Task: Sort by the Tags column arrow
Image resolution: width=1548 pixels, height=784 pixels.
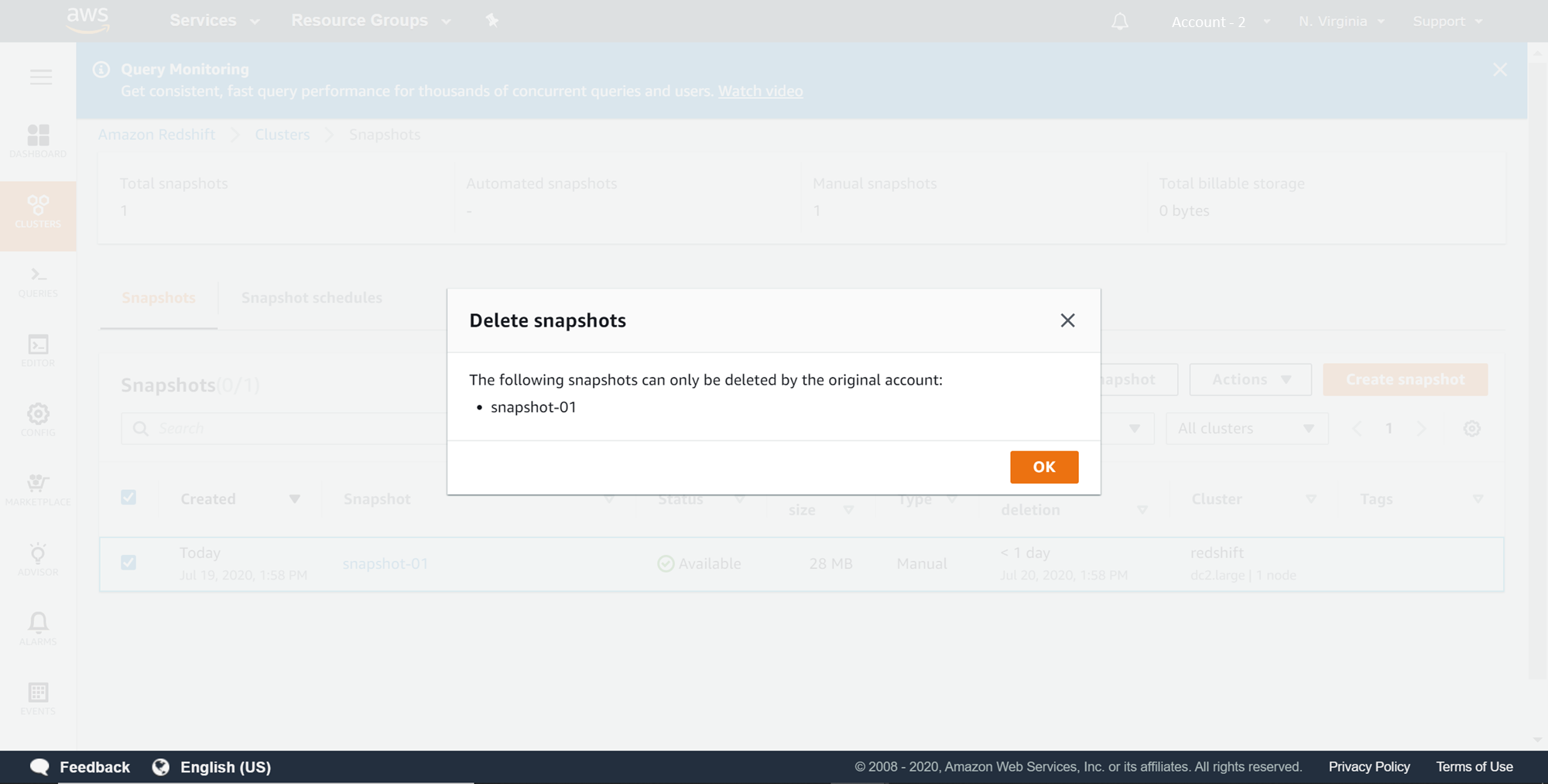Action: click(x=1478, y=499)
